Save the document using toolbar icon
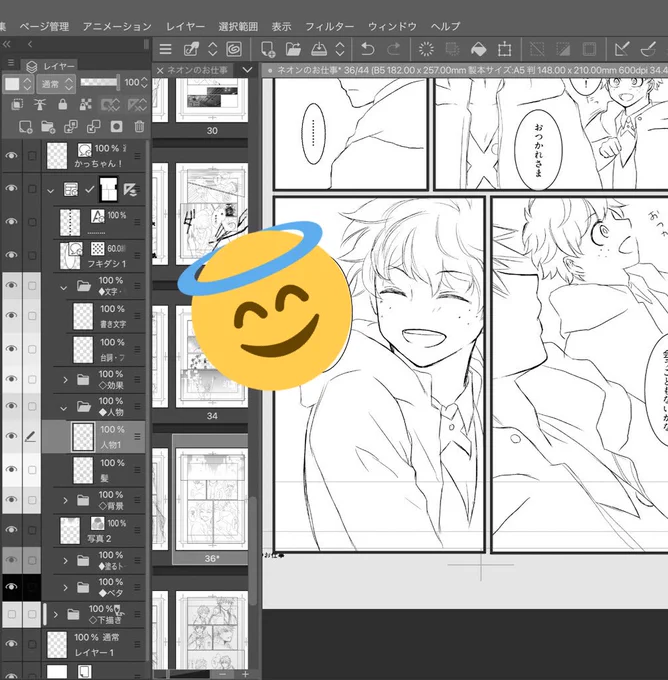This screenshot has width=668, height=680. (319, 49)
